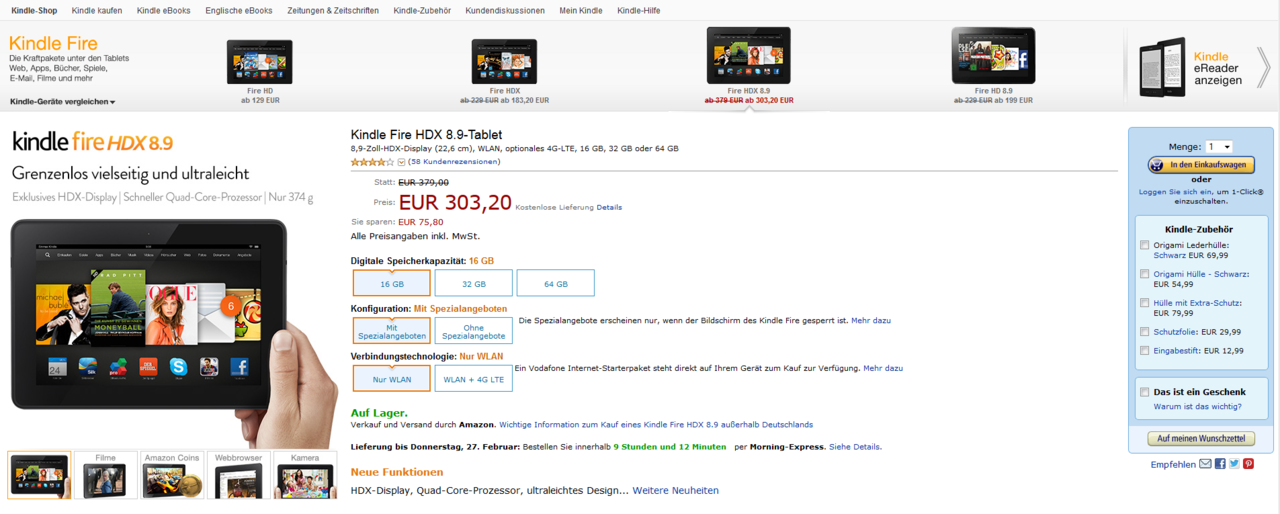This screenshot has height=514, width=1280.
Task: Click Kindle Fire heading text
Action: coord(53,43)
